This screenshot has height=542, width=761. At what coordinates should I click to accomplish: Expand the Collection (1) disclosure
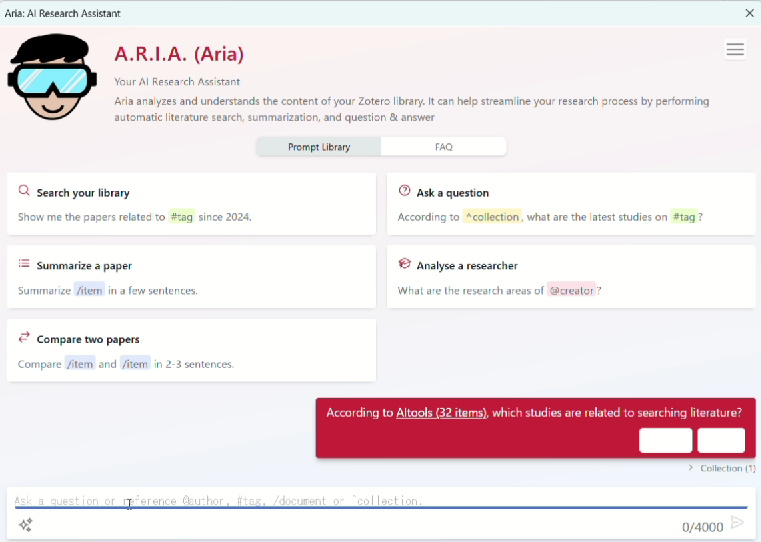coord(722,468)
